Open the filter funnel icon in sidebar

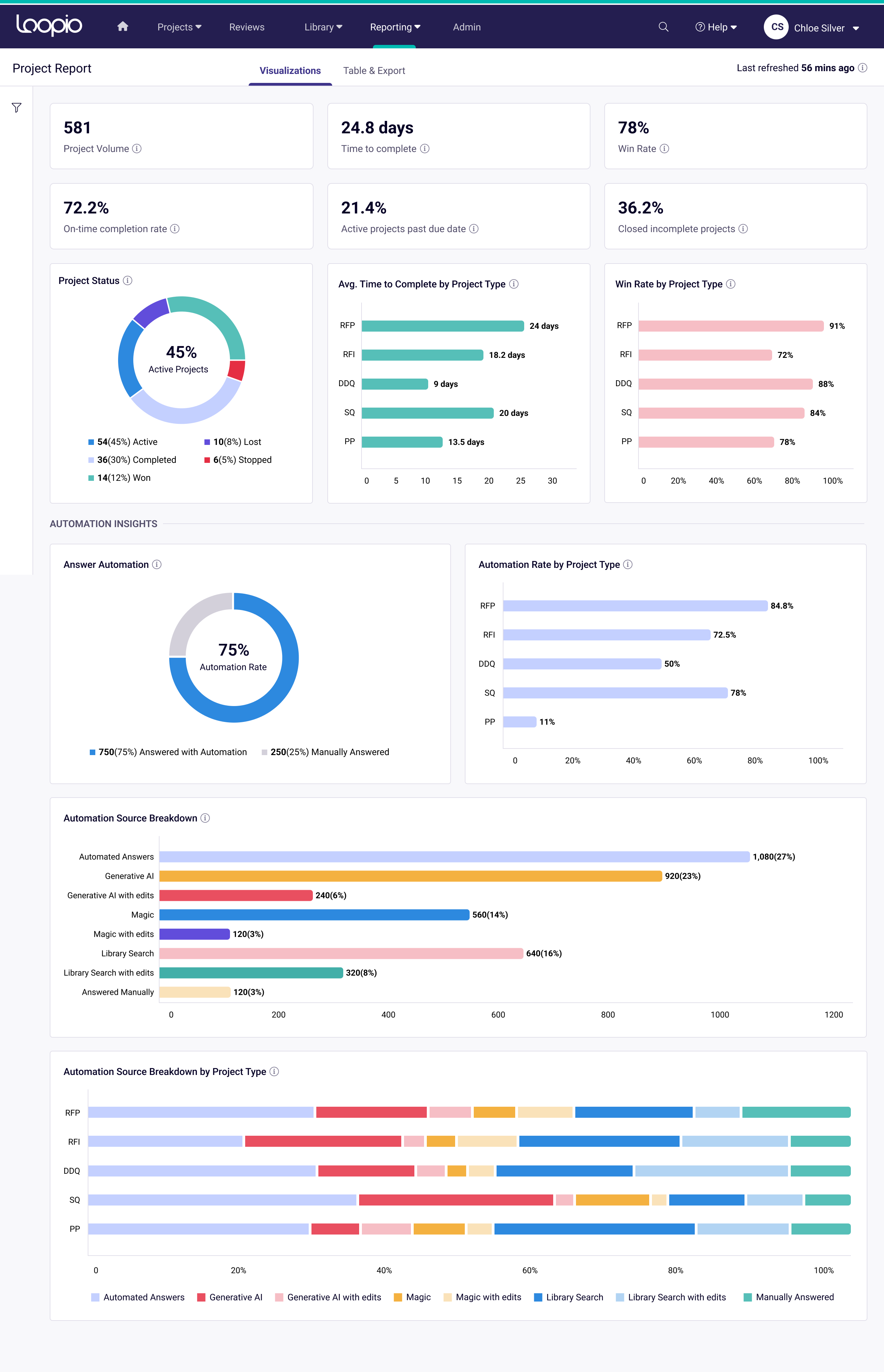pyautogui.click(x=17, y=108)
